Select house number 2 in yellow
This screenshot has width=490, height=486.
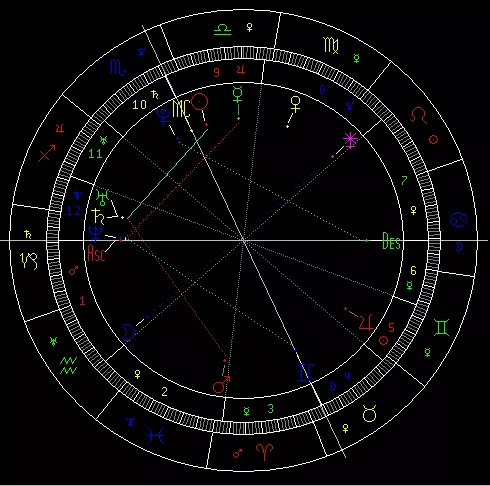[x=164, y=392]
